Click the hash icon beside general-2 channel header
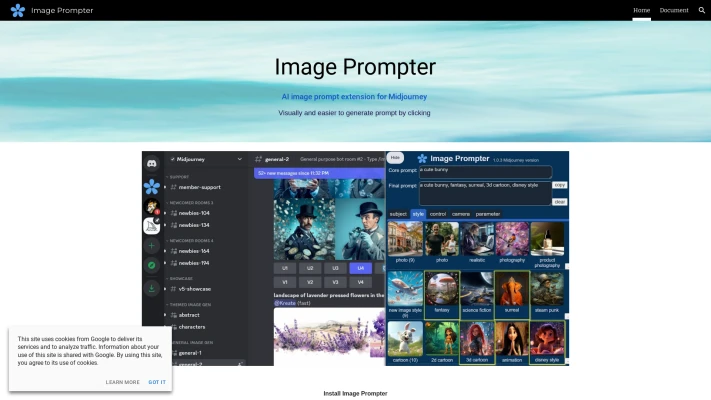711x400 pixels. coord(258,159)
